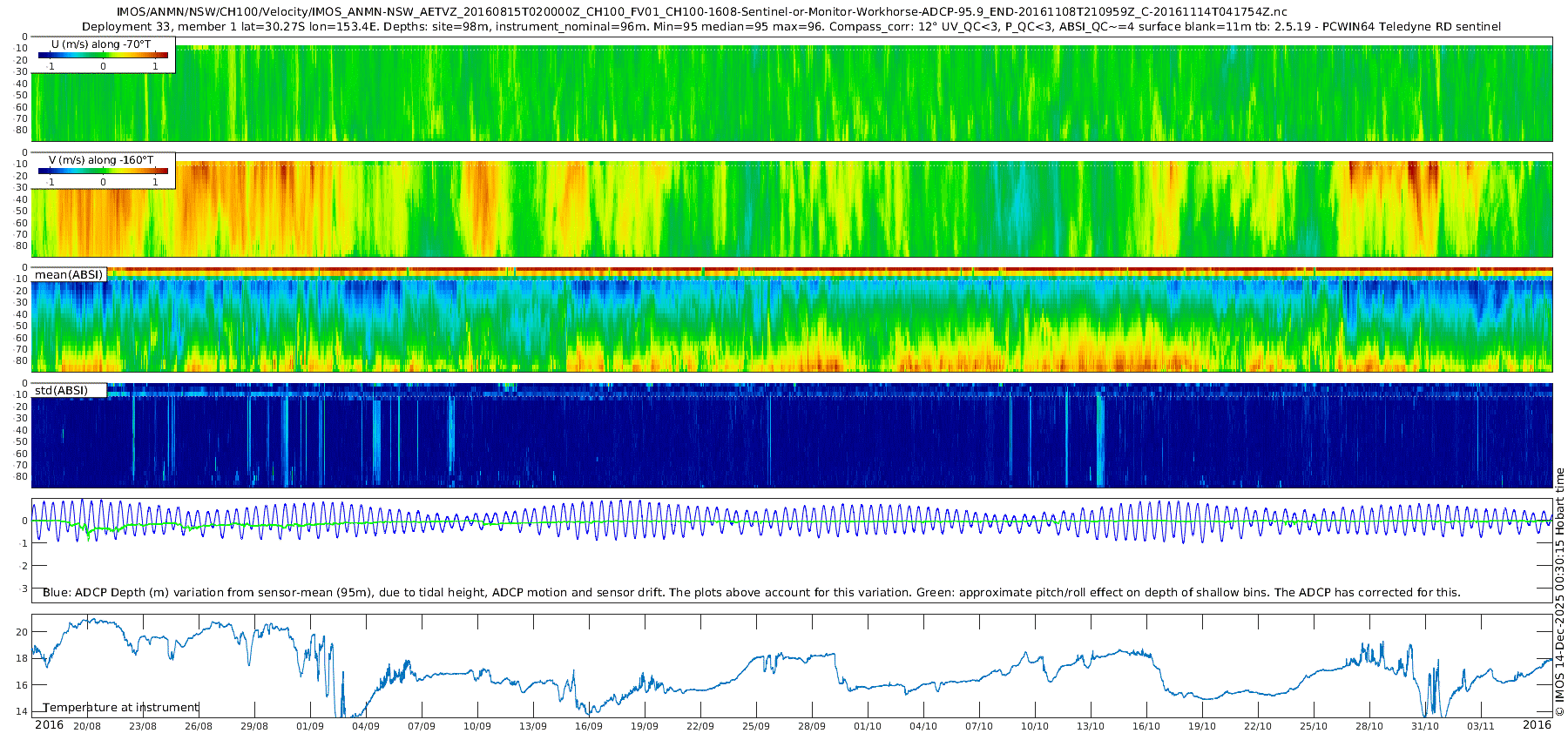This screenshot has width=1568, height=740.
Task: Click the V velocity colorbar in the legend
Action: (103, 171)
